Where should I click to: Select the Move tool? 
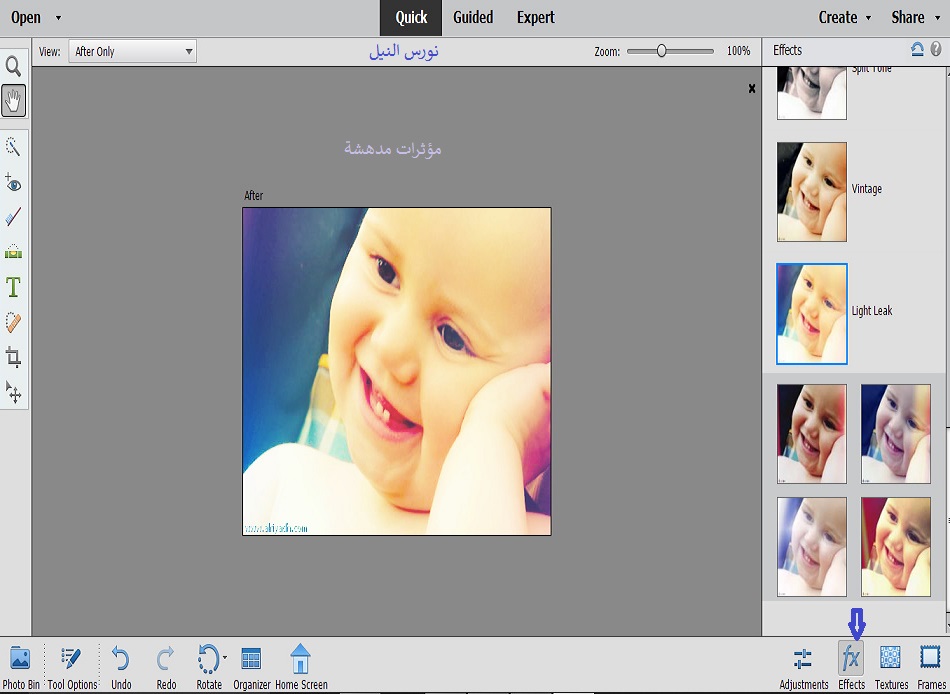tap(14, 391)
